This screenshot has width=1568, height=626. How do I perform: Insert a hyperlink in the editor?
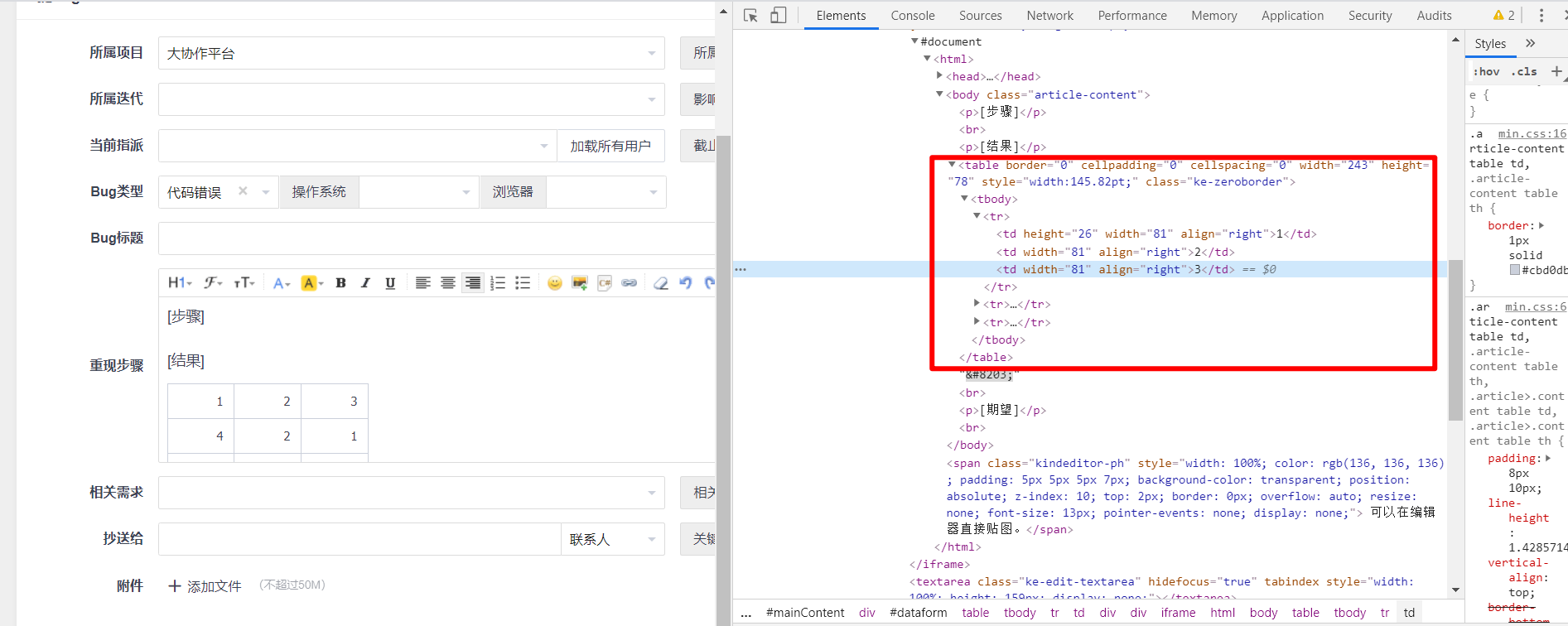(630, 283)
